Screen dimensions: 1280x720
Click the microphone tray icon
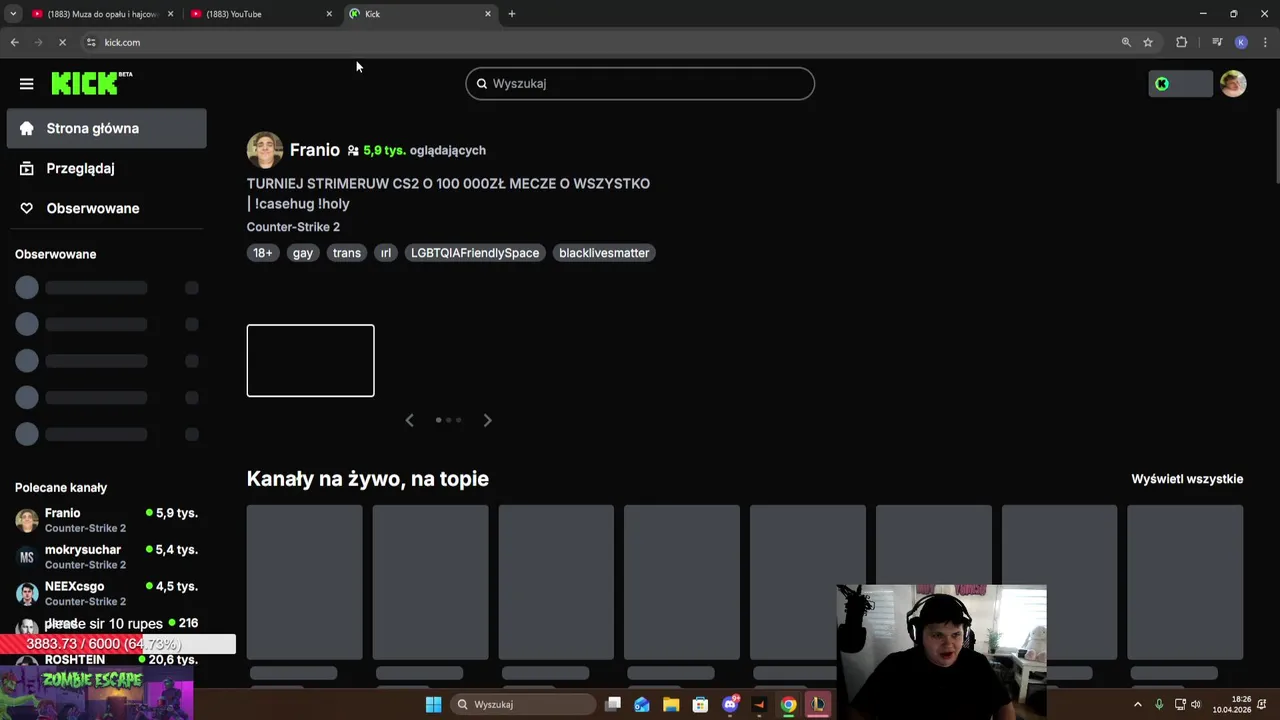(1159, 704)
